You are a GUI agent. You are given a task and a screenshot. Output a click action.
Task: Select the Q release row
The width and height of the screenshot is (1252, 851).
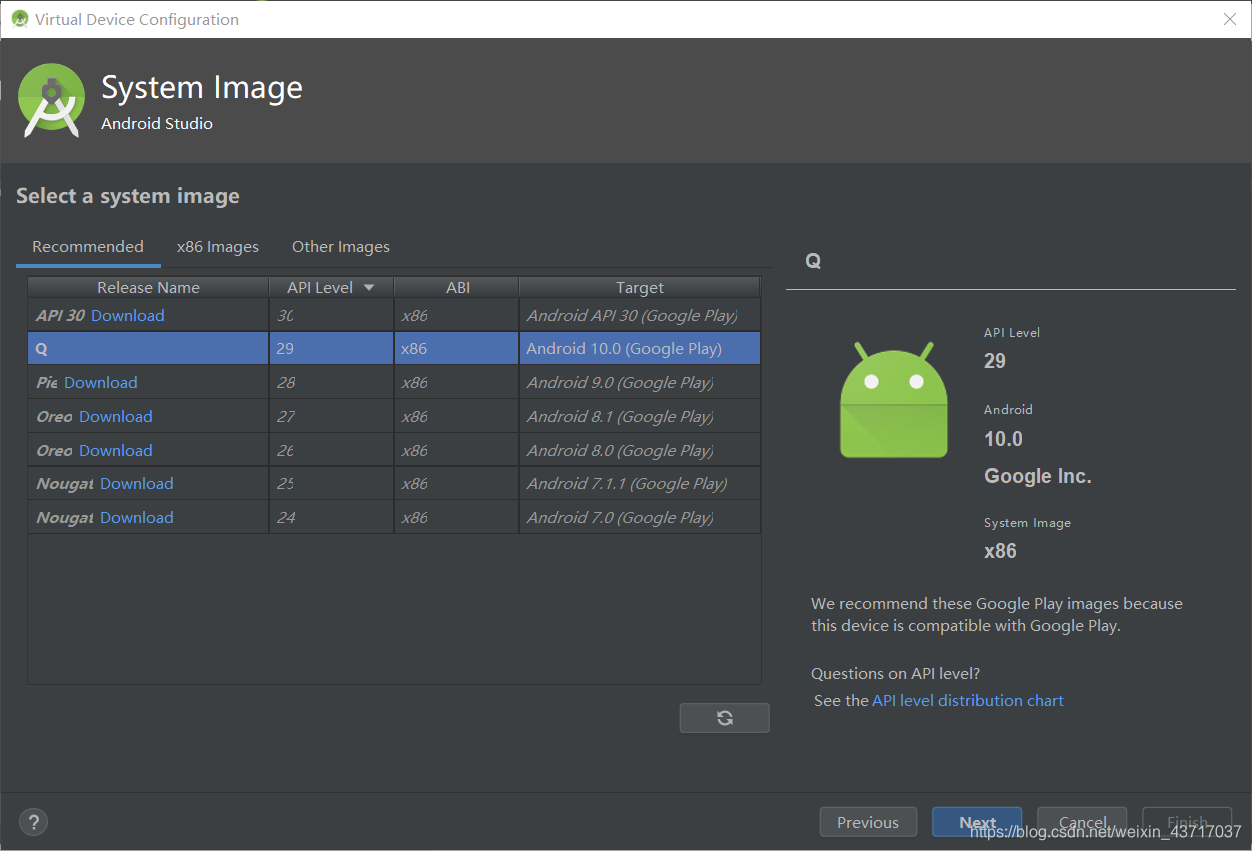(394, 348)
